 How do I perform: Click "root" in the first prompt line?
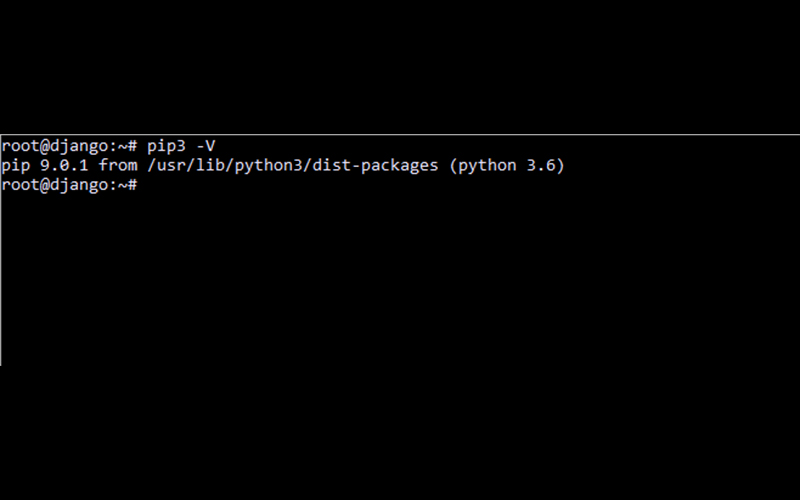tap(20, 145)
